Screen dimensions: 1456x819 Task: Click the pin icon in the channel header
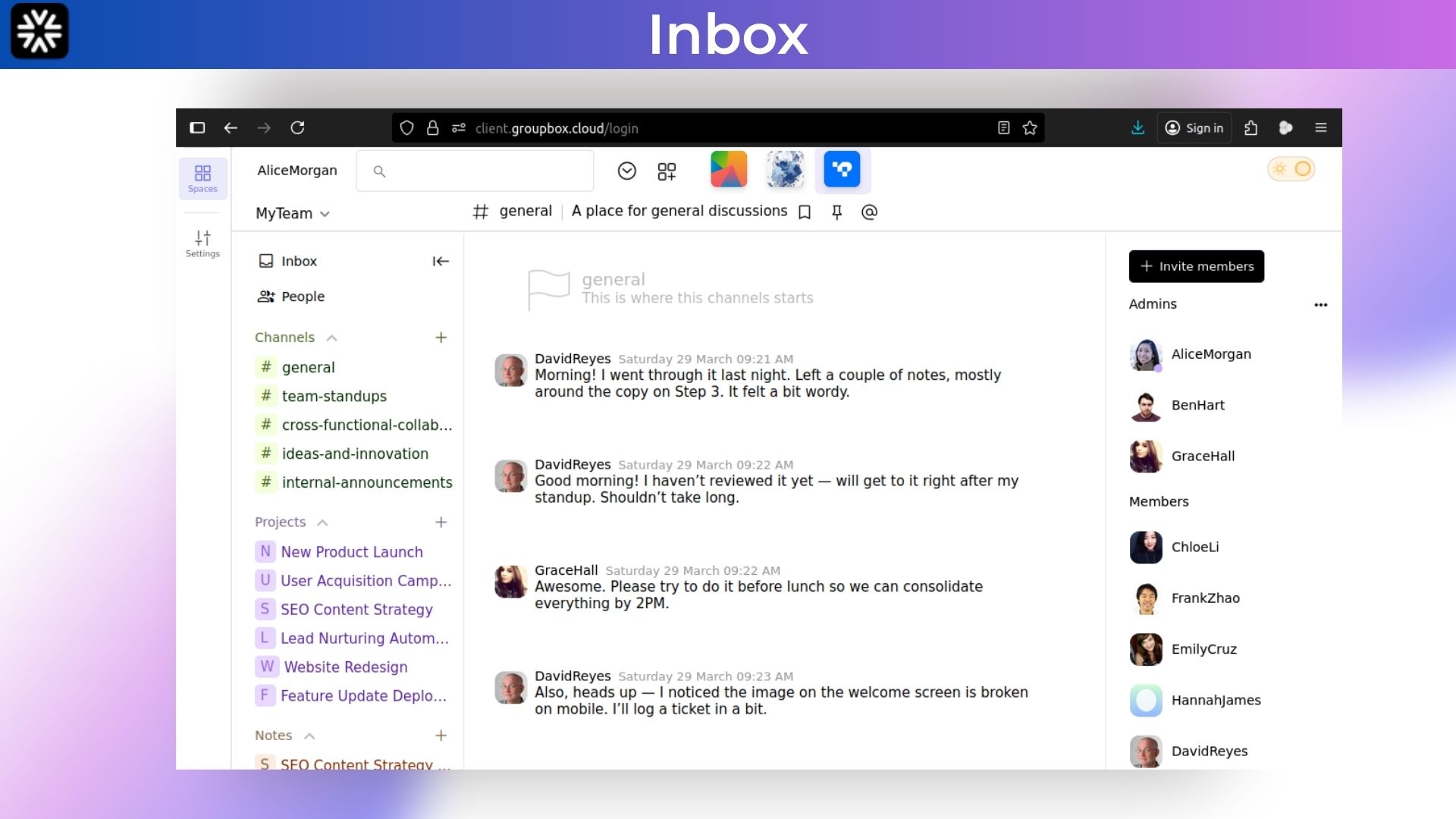(x=837, y=212)
